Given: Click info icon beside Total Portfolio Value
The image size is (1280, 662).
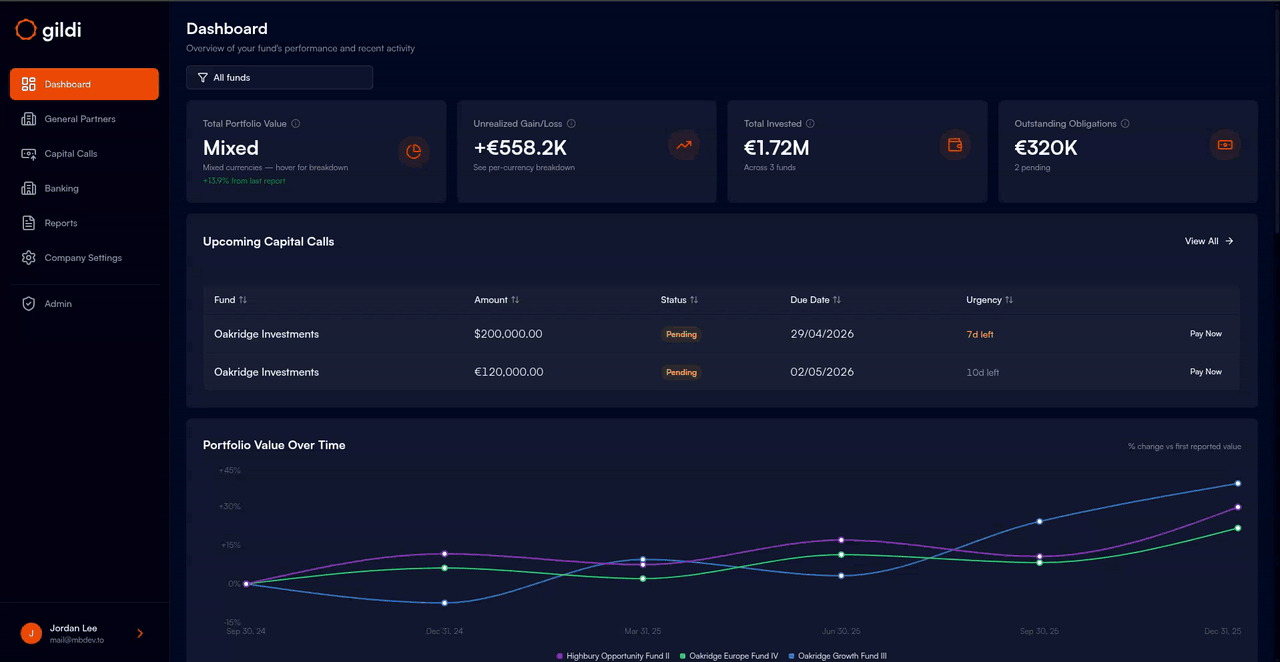Looking at the screenshot, I should point(296,124).
